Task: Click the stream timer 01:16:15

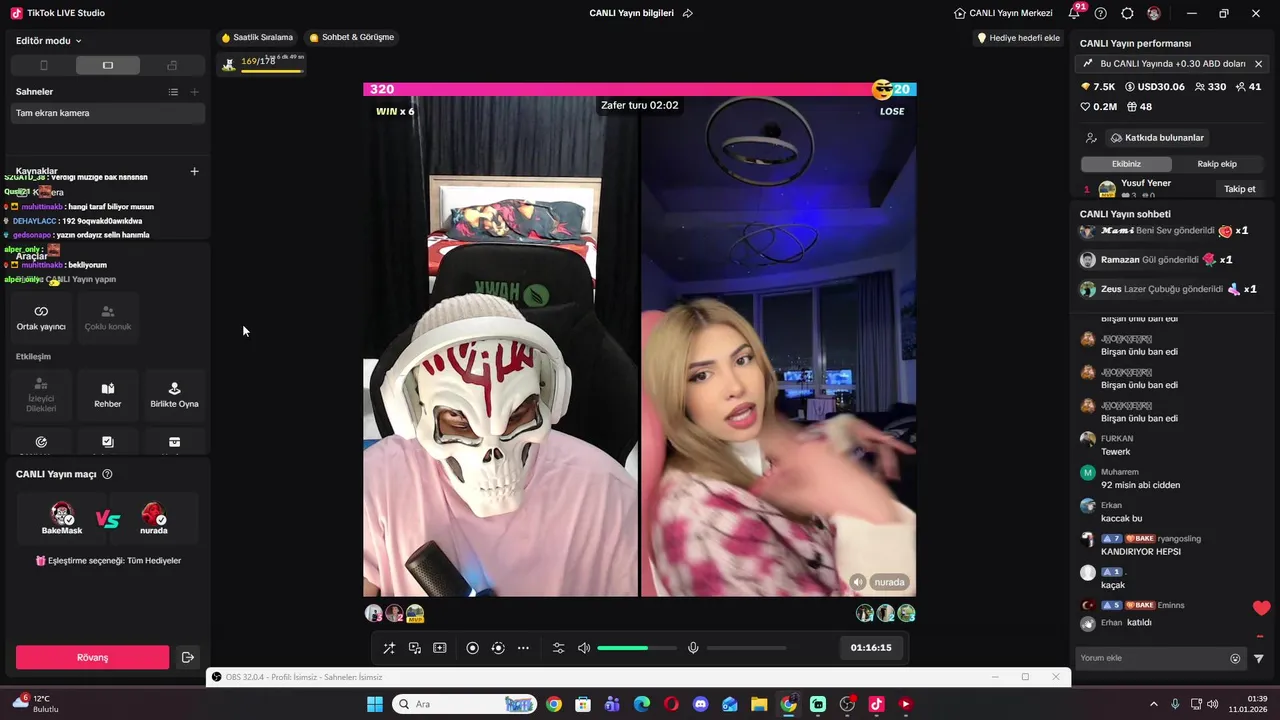Action: tap(871, 648)
